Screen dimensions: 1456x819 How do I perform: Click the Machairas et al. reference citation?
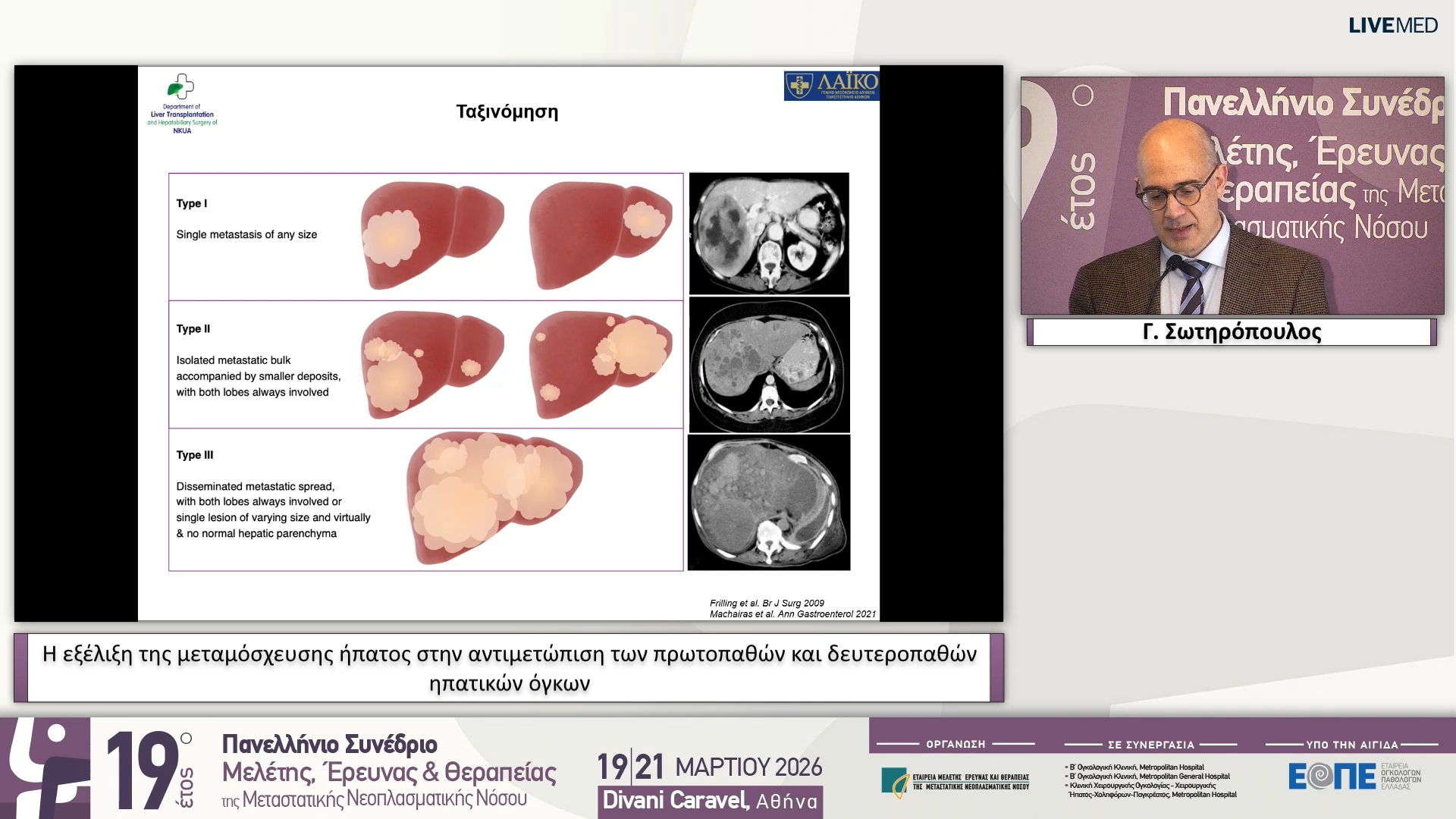pyautogui.click(x=792, y=614)
